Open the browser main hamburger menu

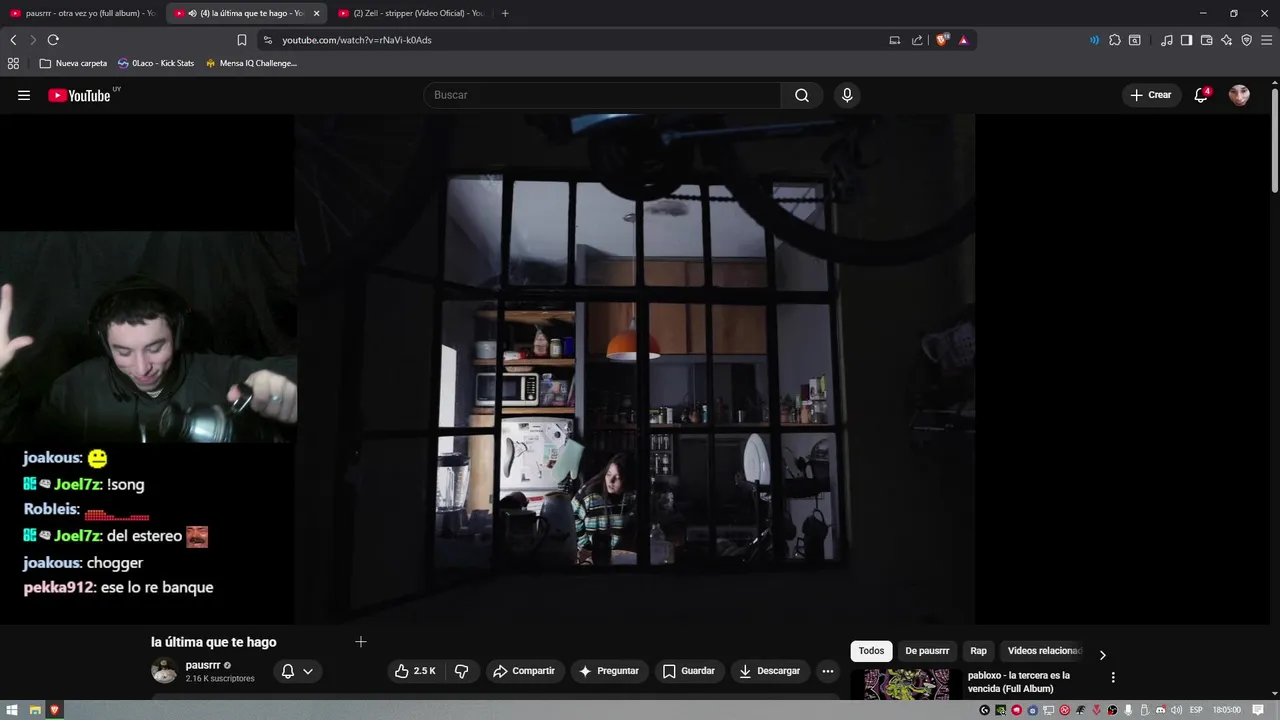[1267, 40]
